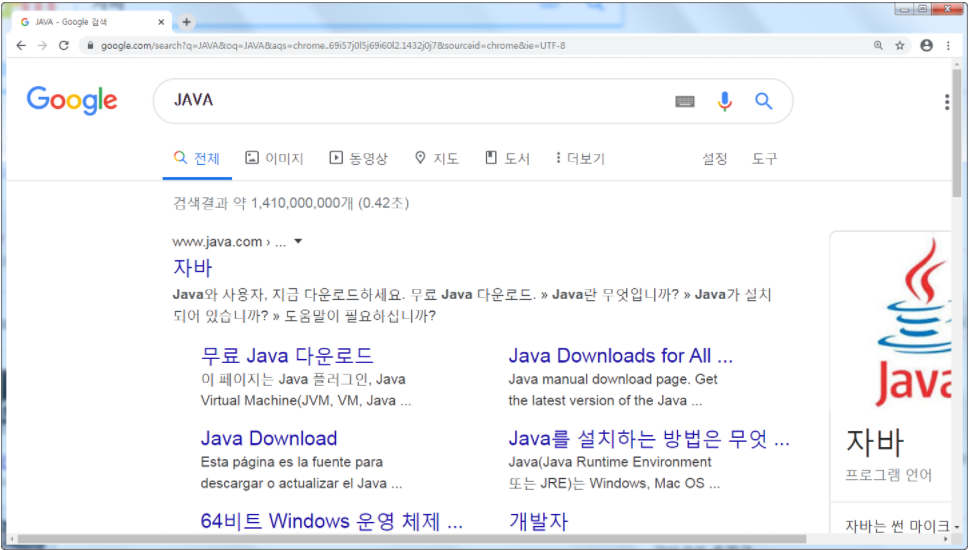Switch to the 도서 results tab
Screen dimensions: 968x550
(507, 159)
